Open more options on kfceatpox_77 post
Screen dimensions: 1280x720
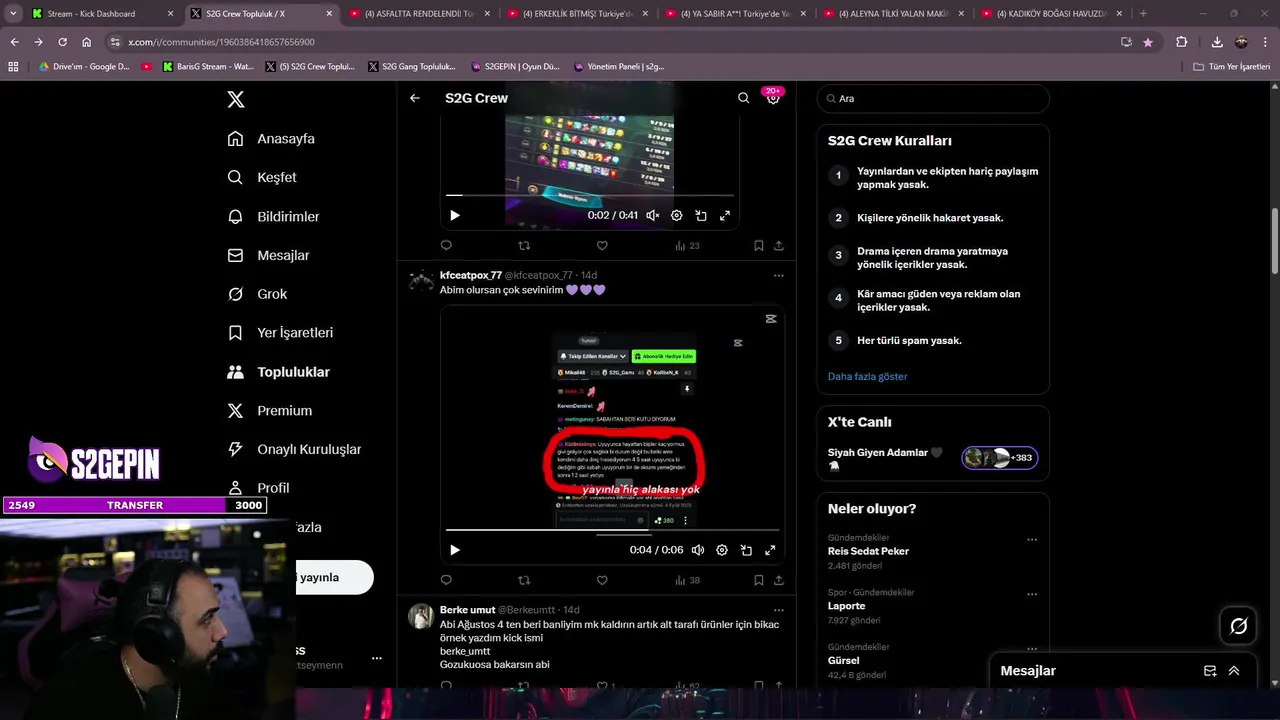point(779,275)
